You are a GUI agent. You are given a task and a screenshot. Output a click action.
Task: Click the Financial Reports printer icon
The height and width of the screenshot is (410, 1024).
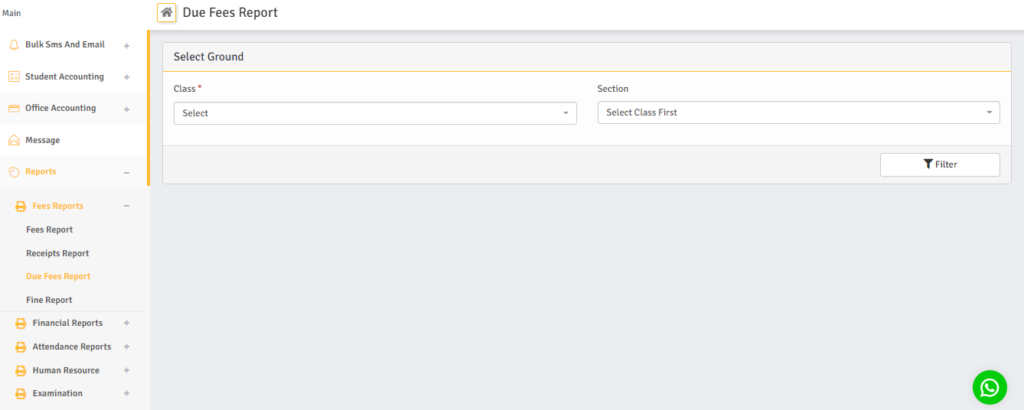click(x=21, y=323)
